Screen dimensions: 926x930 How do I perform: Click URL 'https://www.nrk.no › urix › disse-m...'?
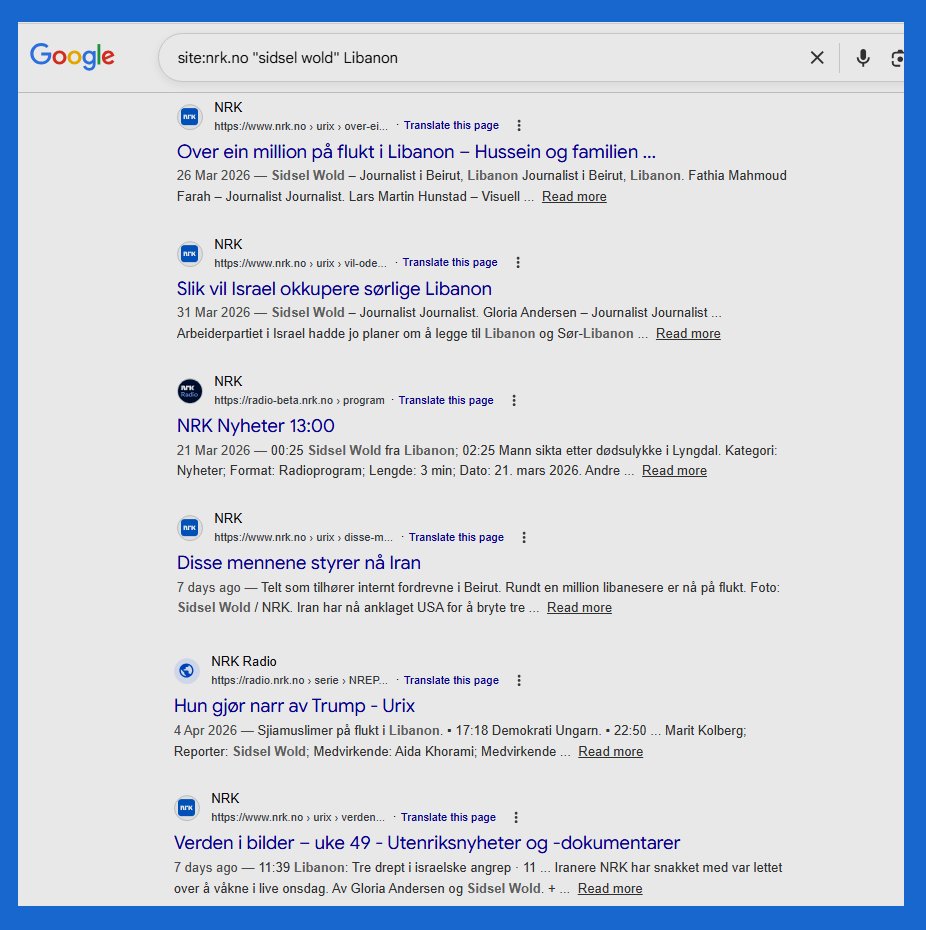(x=303, y=537)
